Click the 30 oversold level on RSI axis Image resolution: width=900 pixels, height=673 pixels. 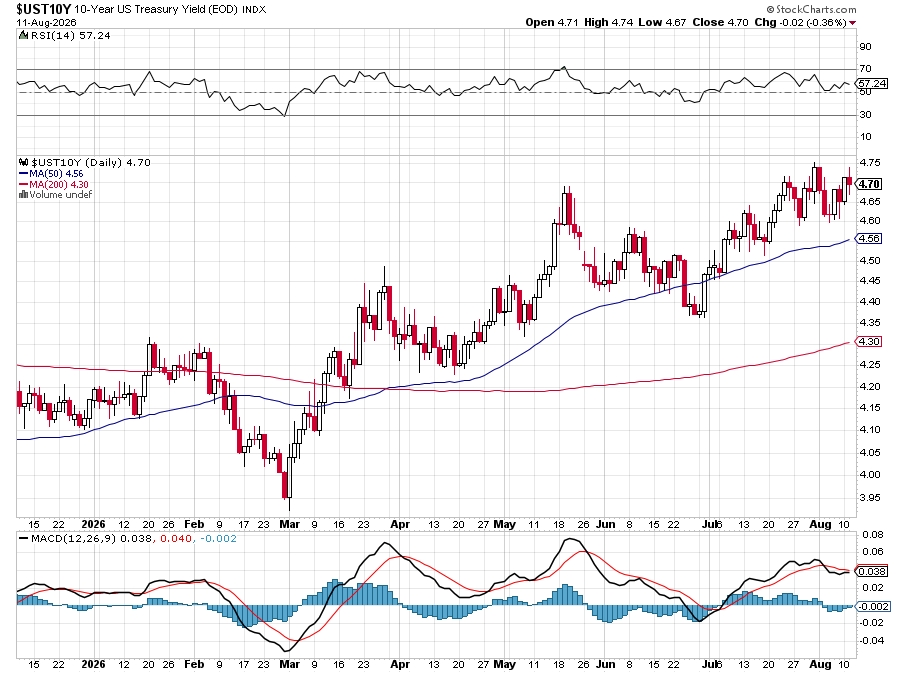865,115
